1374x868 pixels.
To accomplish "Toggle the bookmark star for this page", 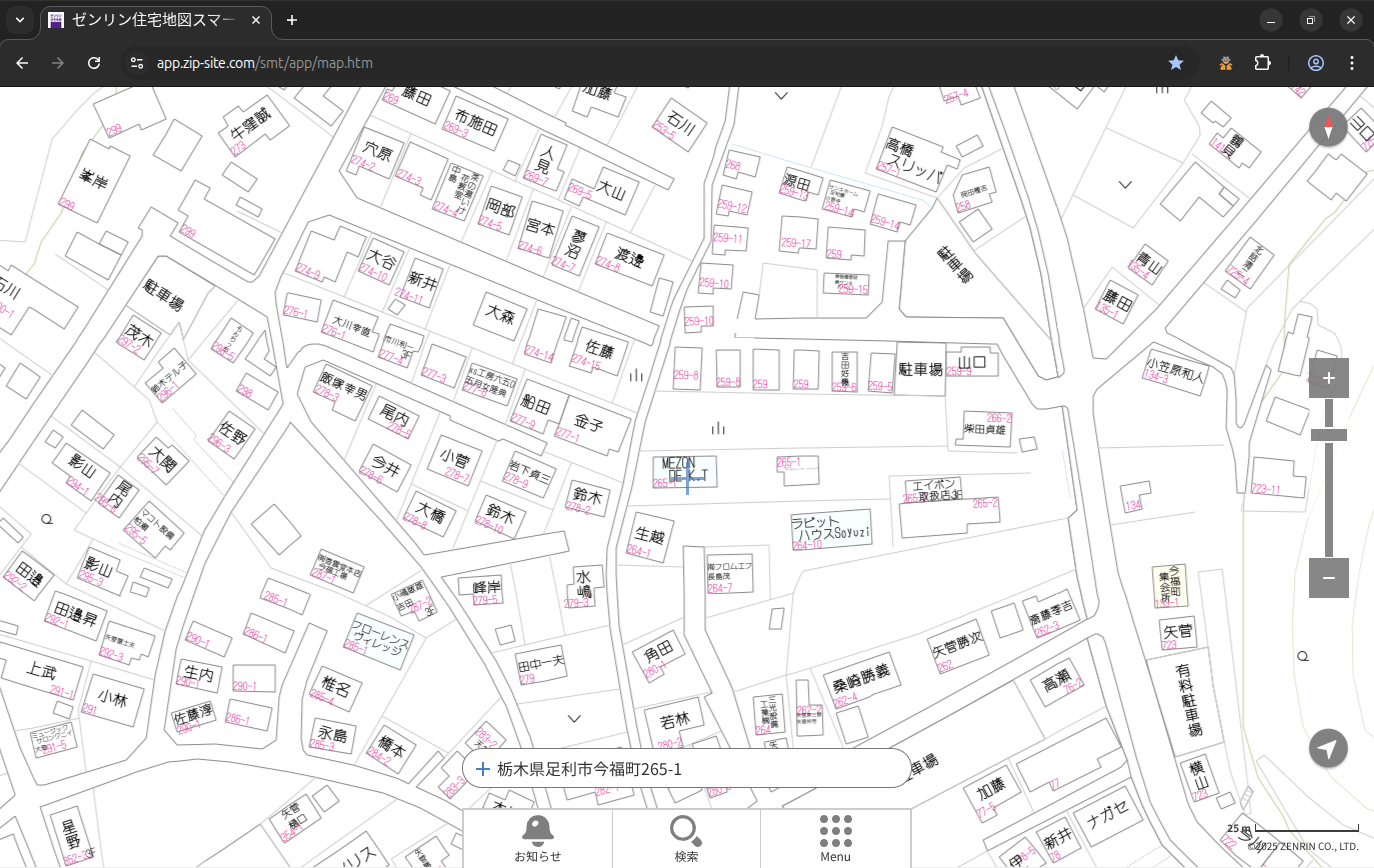I will pyautogui.click(x=1176, y=63).
